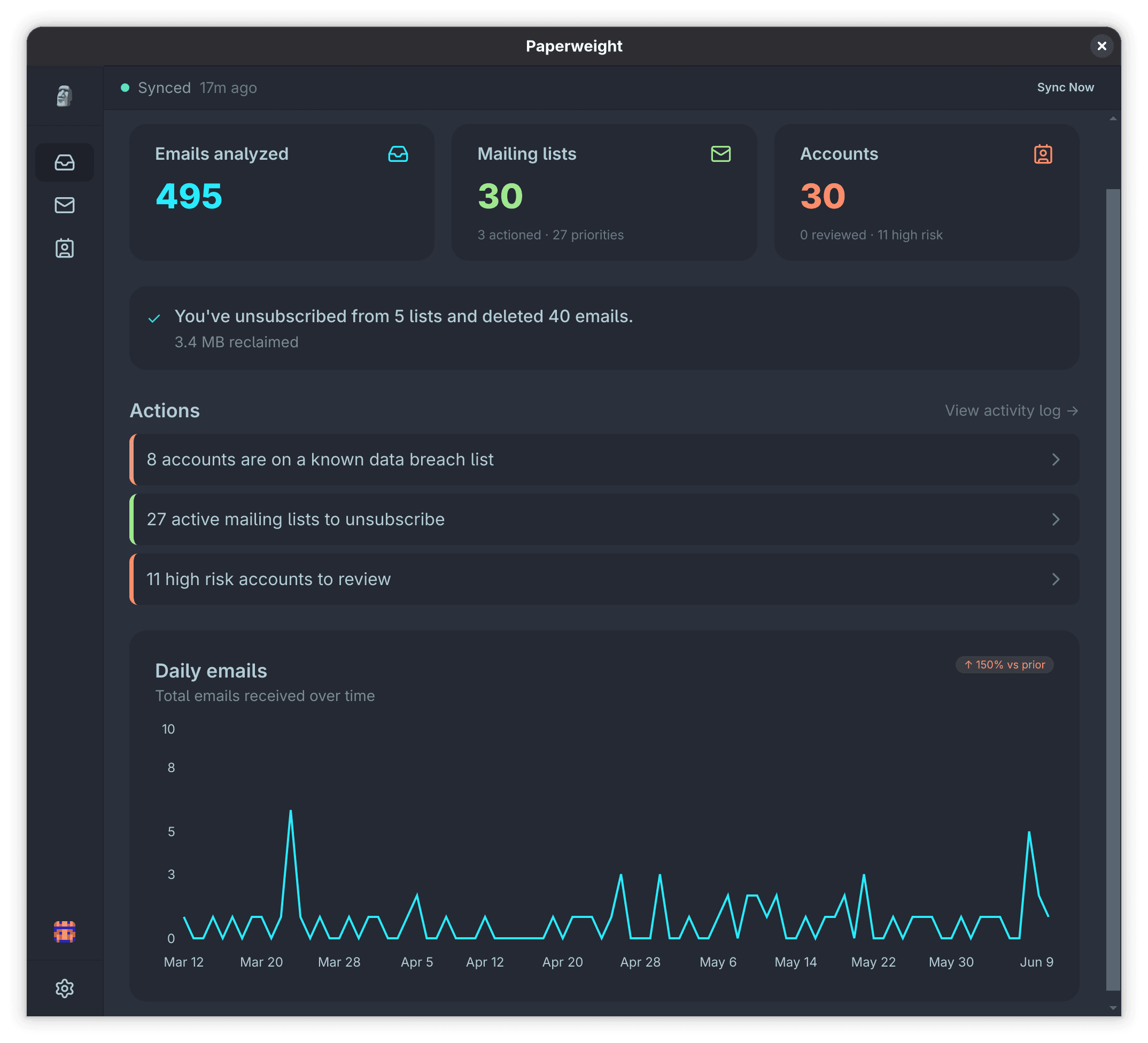Click the Actions section heading
Screen dimensions: 1148x1043
click(x=165, y=410)
